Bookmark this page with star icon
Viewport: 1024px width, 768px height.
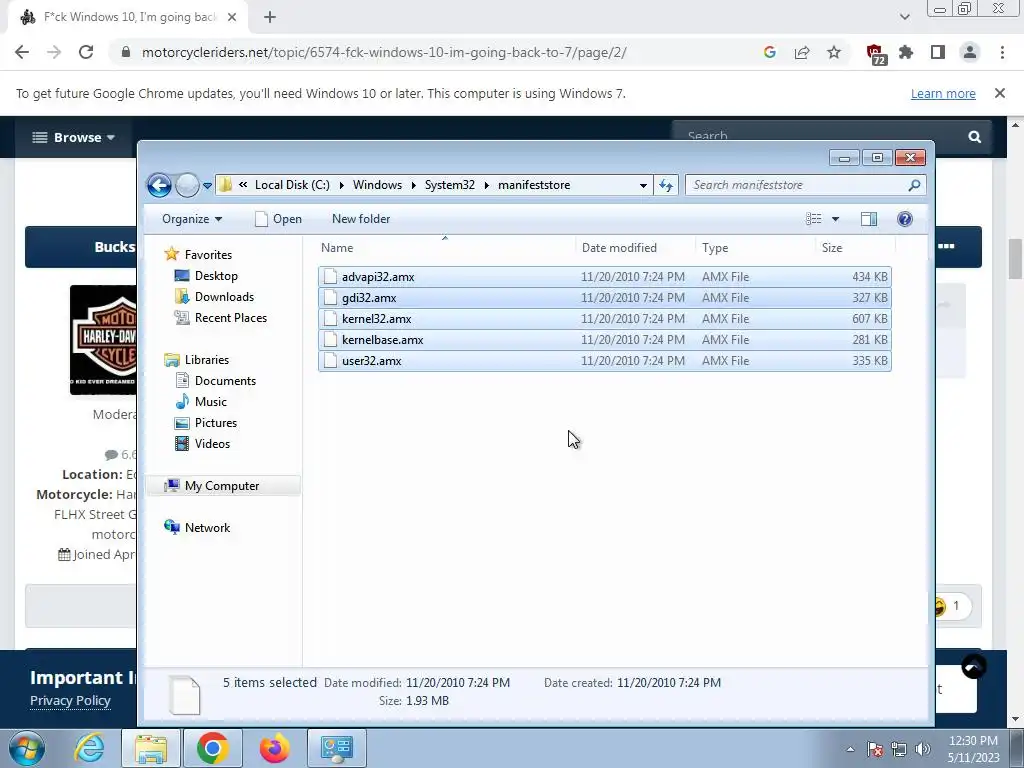(x=834, y=52)
